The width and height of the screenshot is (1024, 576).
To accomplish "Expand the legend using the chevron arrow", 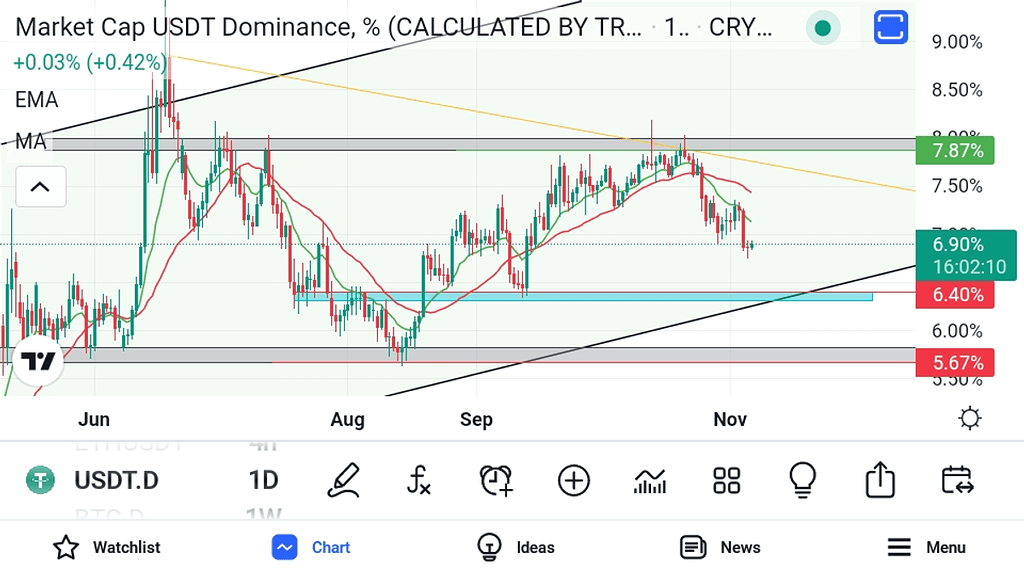I will (x=40, y=187).
